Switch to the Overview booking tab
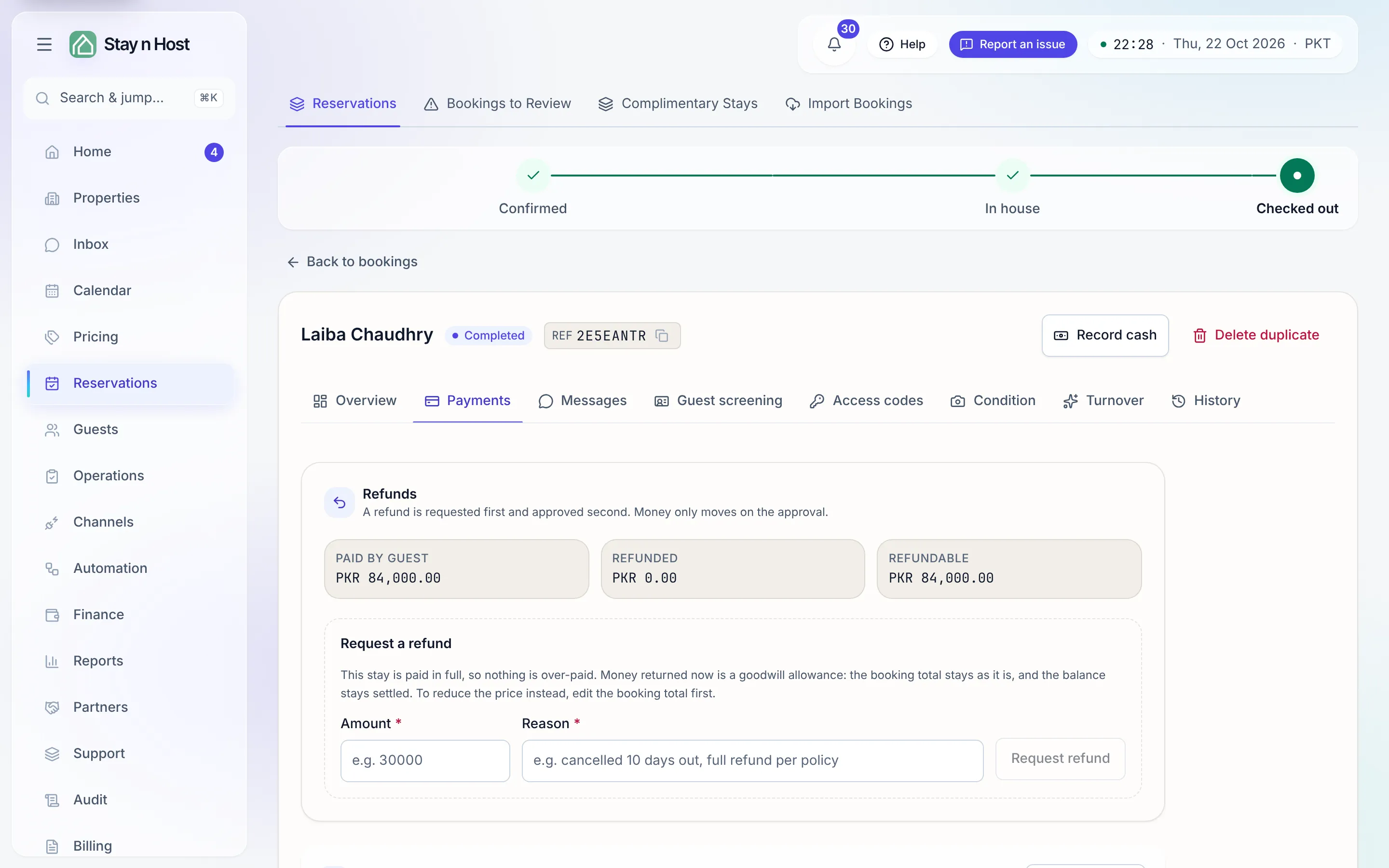Image resolution: width=1389 pixels, height=868 pixels. 354,401
